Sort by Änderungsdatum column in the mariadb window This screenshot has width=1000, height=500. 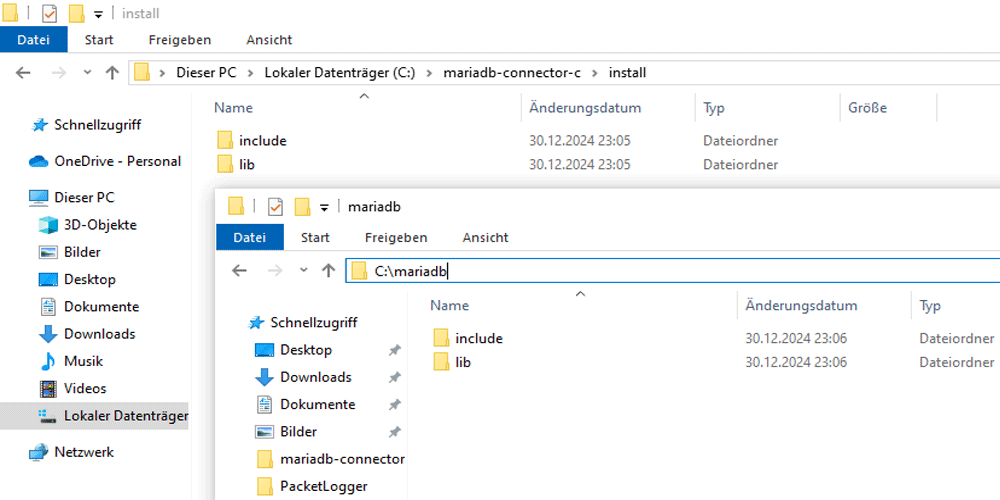(x=801, y=305)
